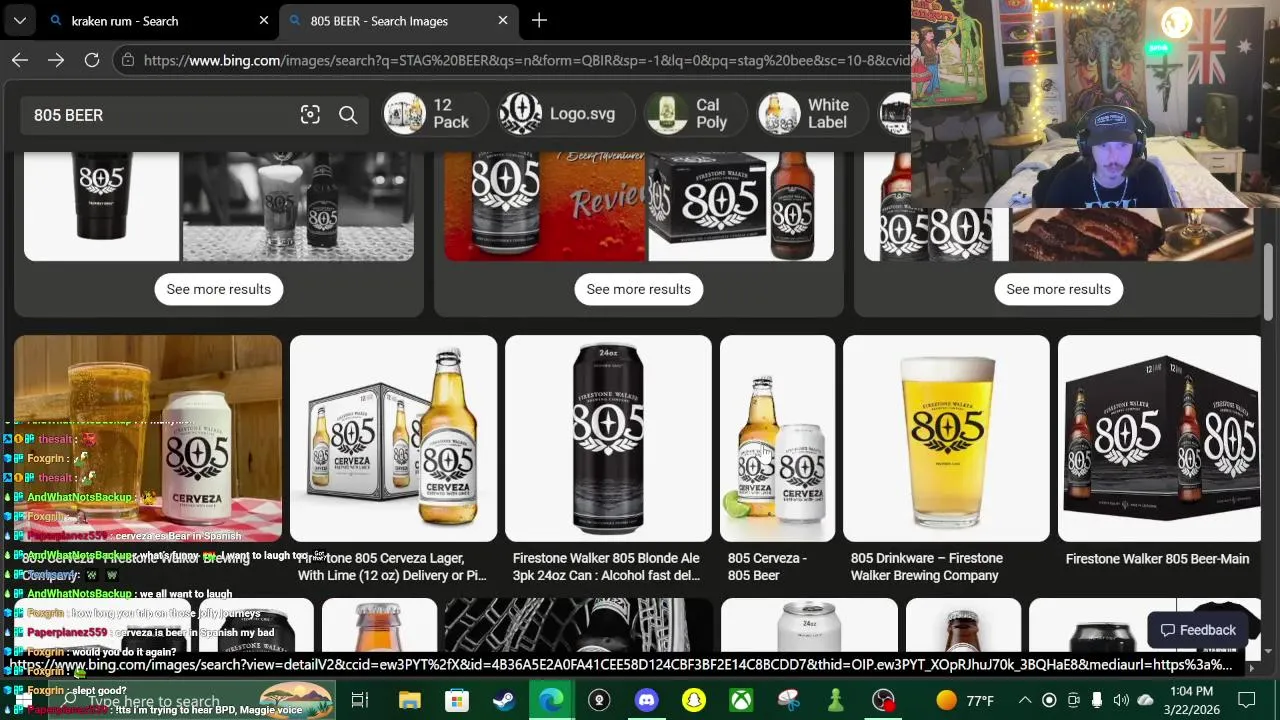Open the Feedback button
1280x720 pixels.
tap(1198, 630)
